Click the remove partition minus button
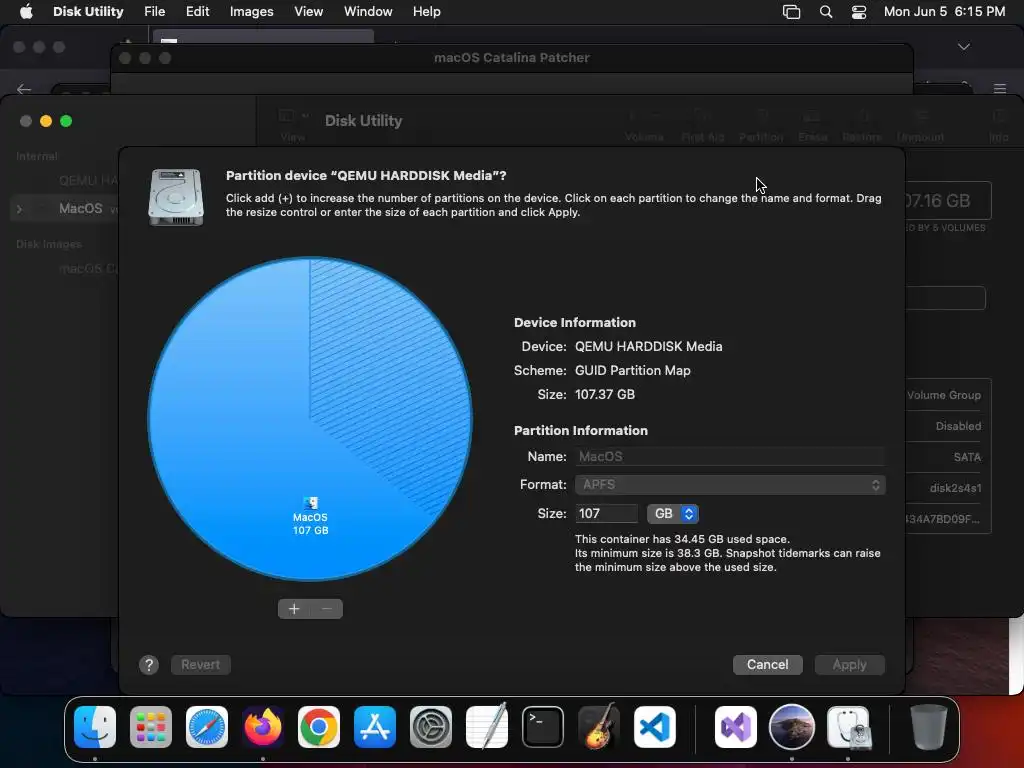The height and width of the screenshot is (768, 1024). tap(327, 609)
